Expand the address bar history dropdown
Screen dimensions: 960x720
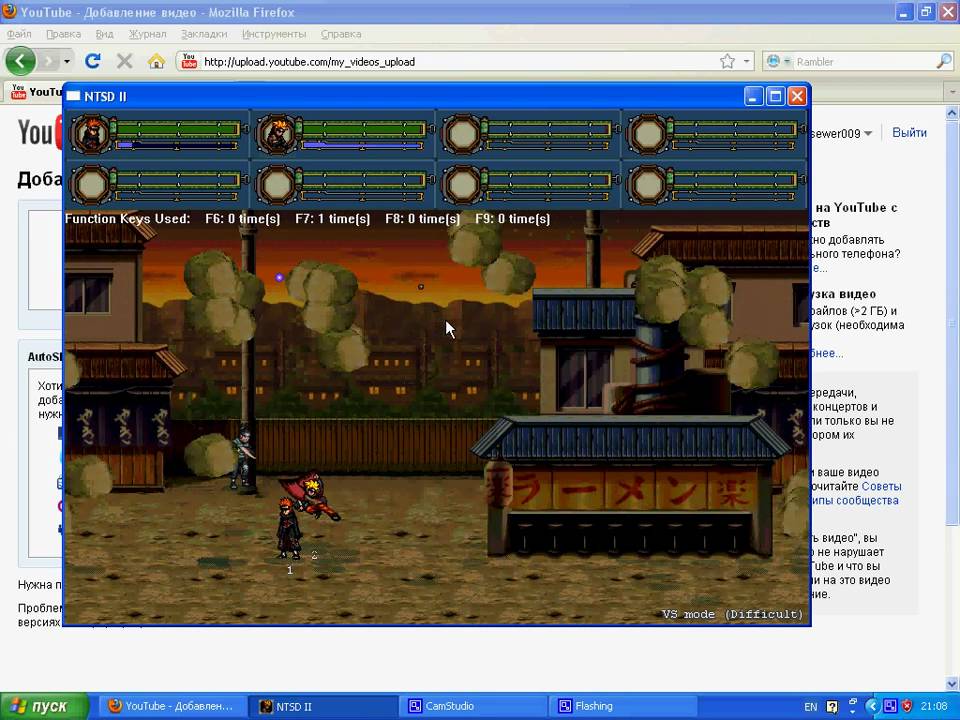point(746,61)
